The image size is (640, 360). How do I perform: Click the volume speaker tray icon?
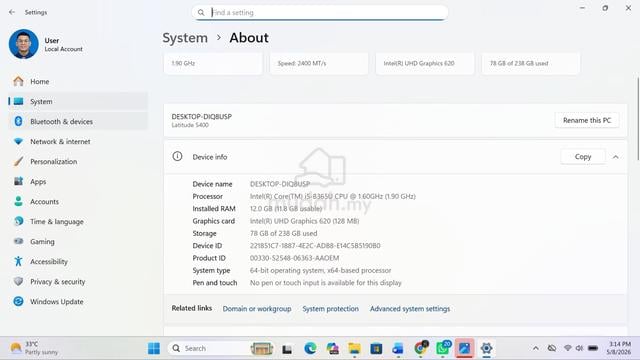point(579,348)
